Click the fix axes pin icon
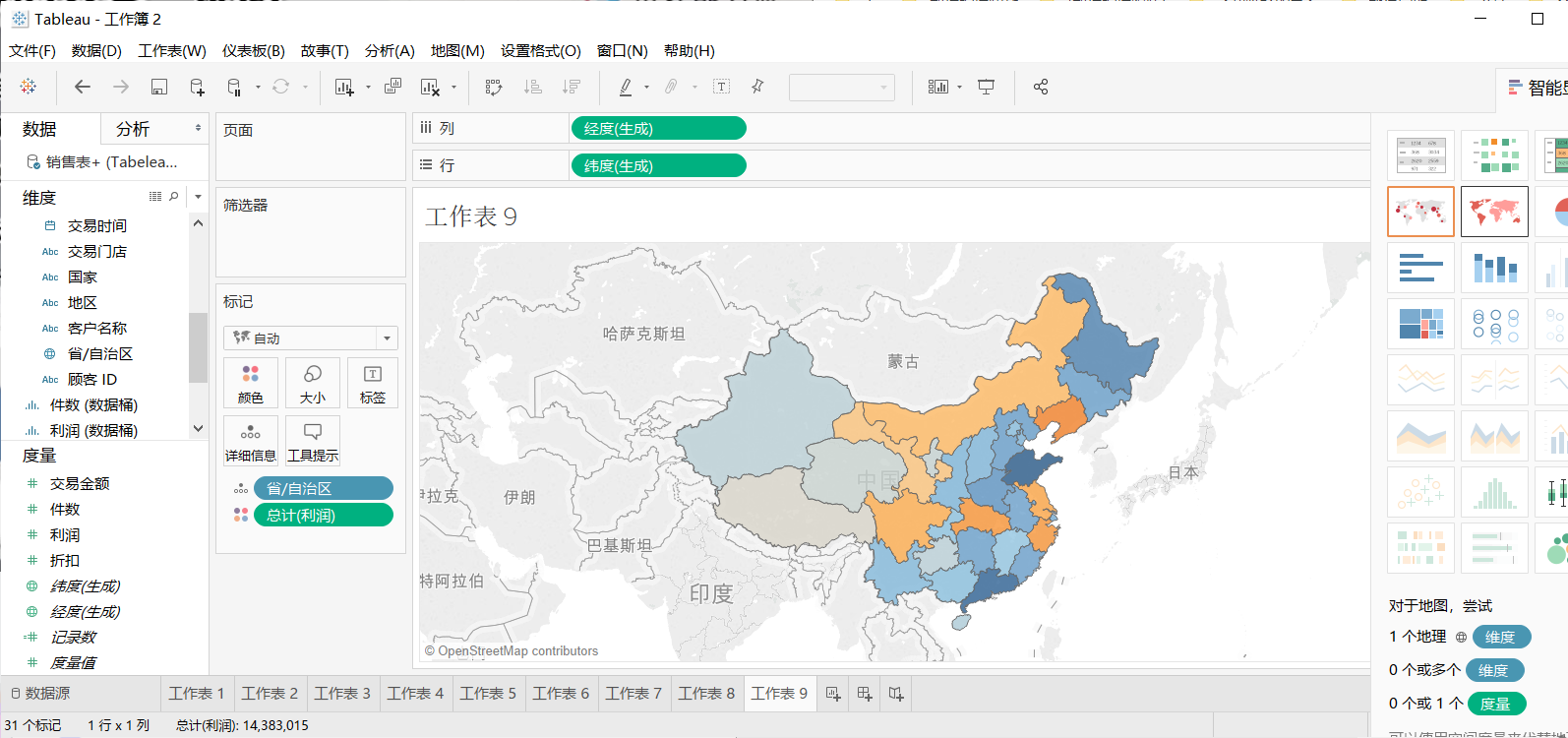The width and height of the screenshot is (1568, 738). 757,87
